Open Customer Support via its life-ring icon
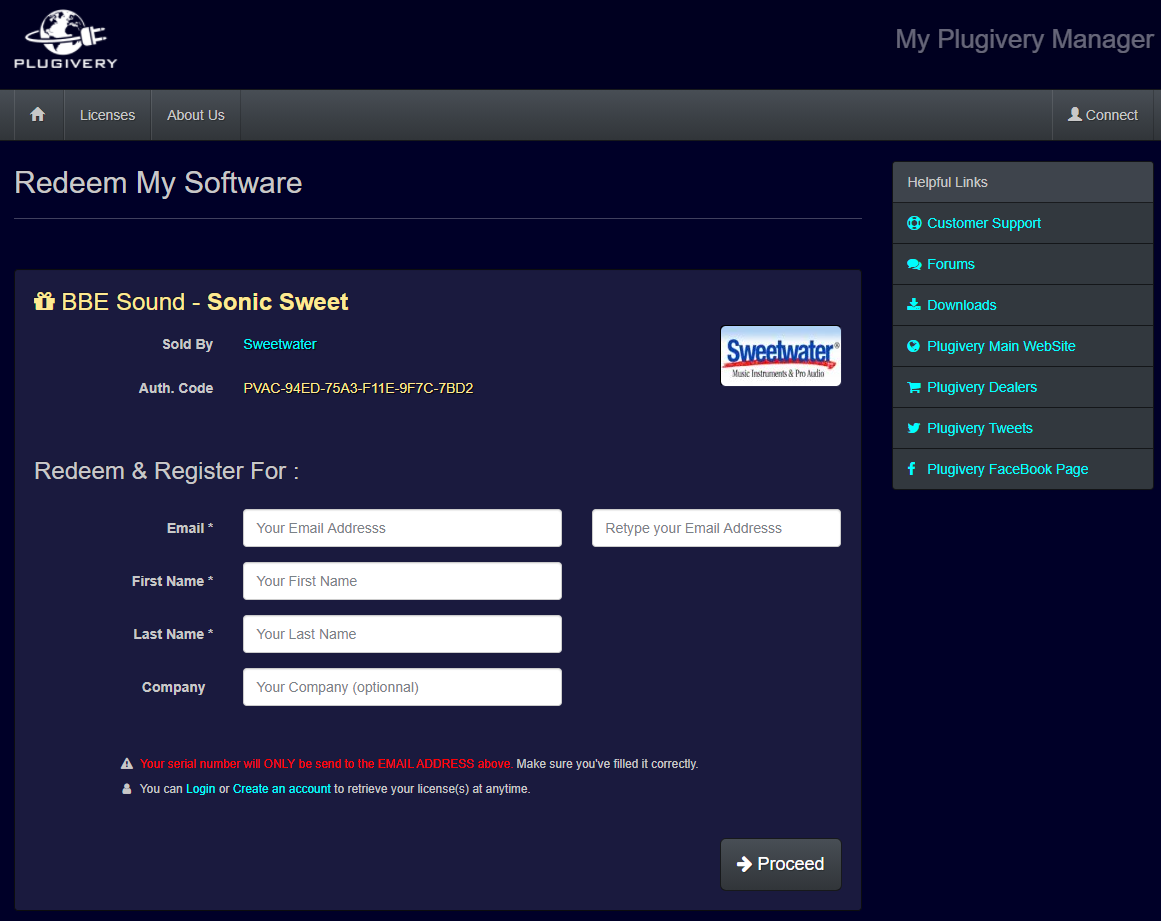Image resolution: width=1161 pixels, height=921 pixels. point(914,223)
